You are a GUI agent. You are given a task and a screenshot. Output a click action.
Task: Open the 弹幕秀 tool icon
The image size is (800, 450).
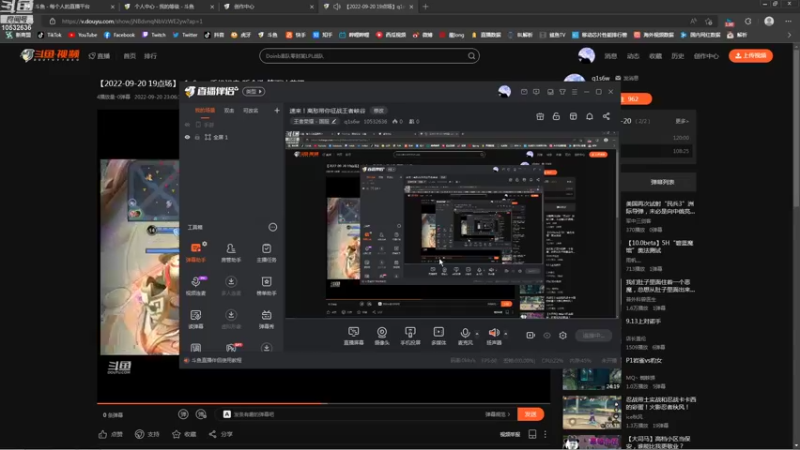pos(266,319)
